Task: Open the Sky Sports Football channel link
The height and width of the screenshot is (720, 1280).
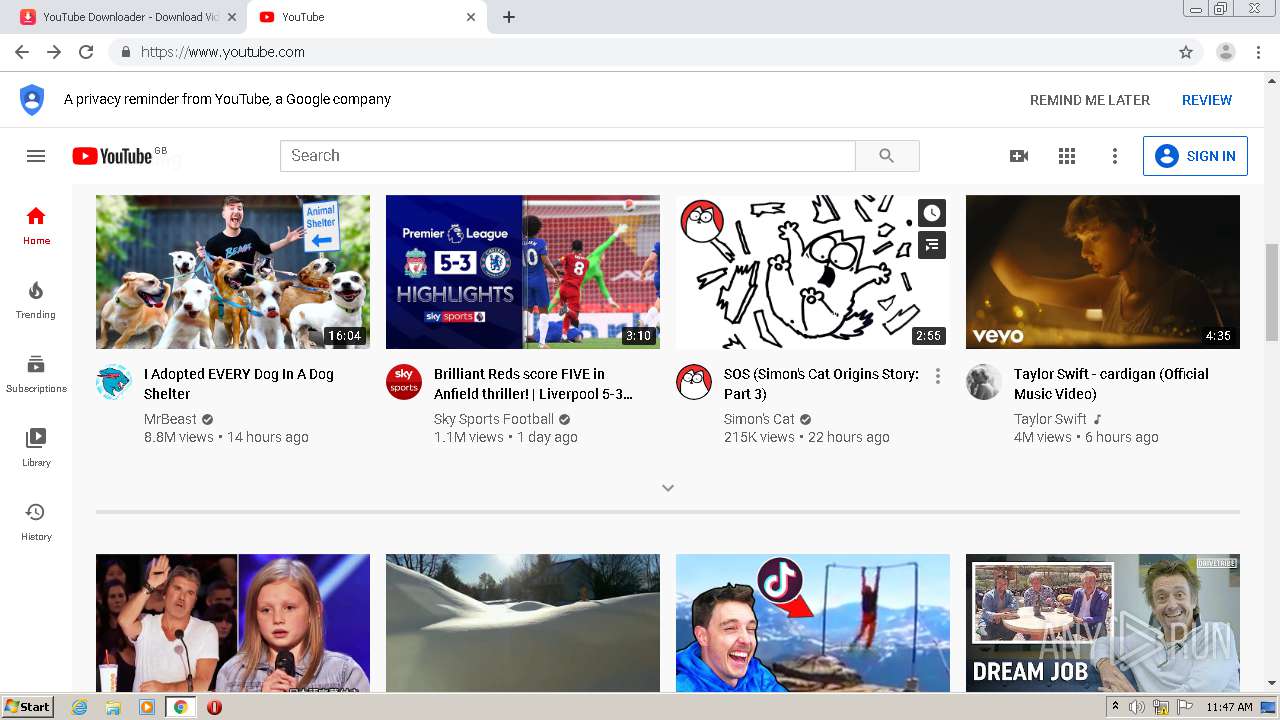Action: (494, 419)
